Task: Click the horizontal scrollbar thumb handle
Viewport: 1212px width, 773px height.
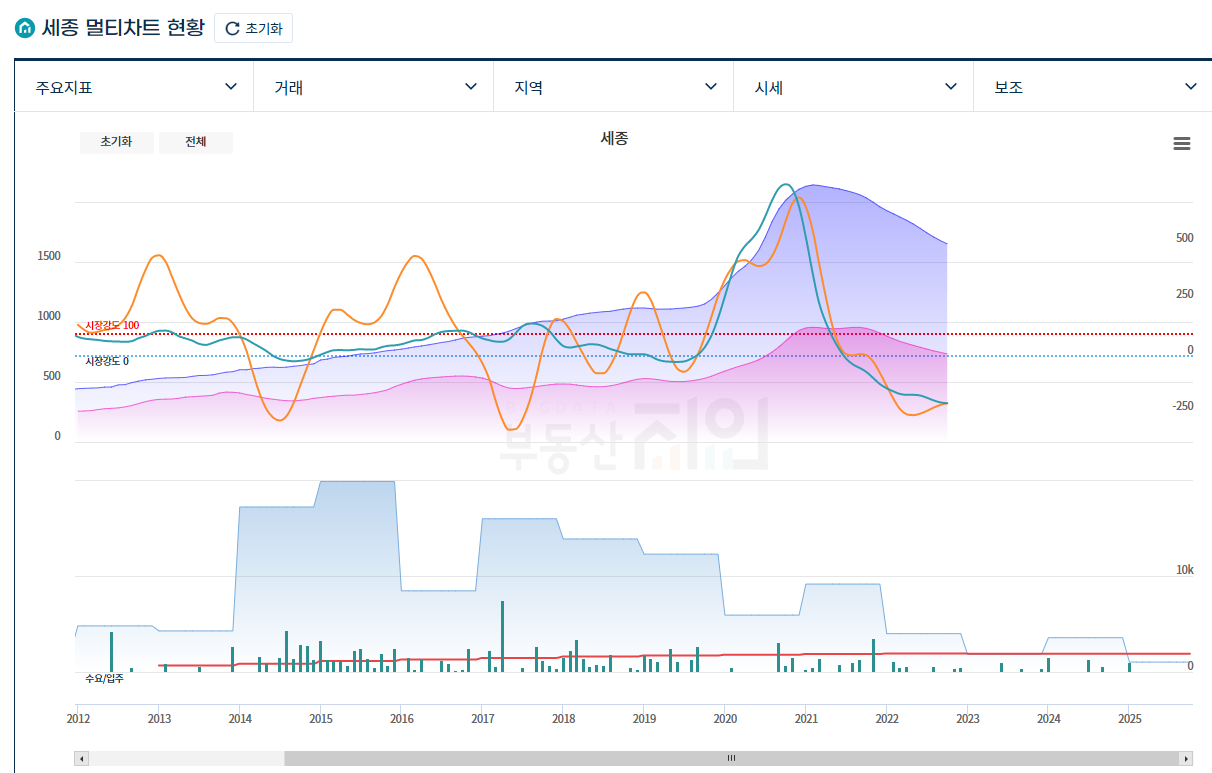Action: pos(731,758)
